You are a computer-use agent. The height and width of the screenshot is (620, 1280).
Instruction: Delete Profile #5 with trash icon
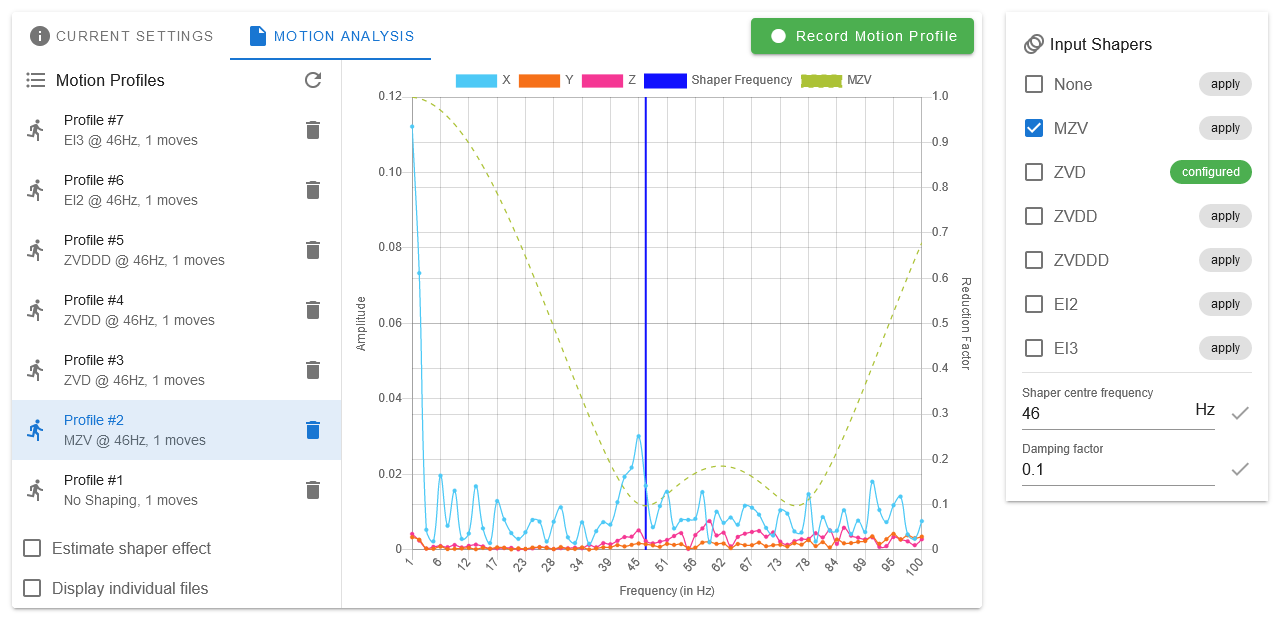313,250
